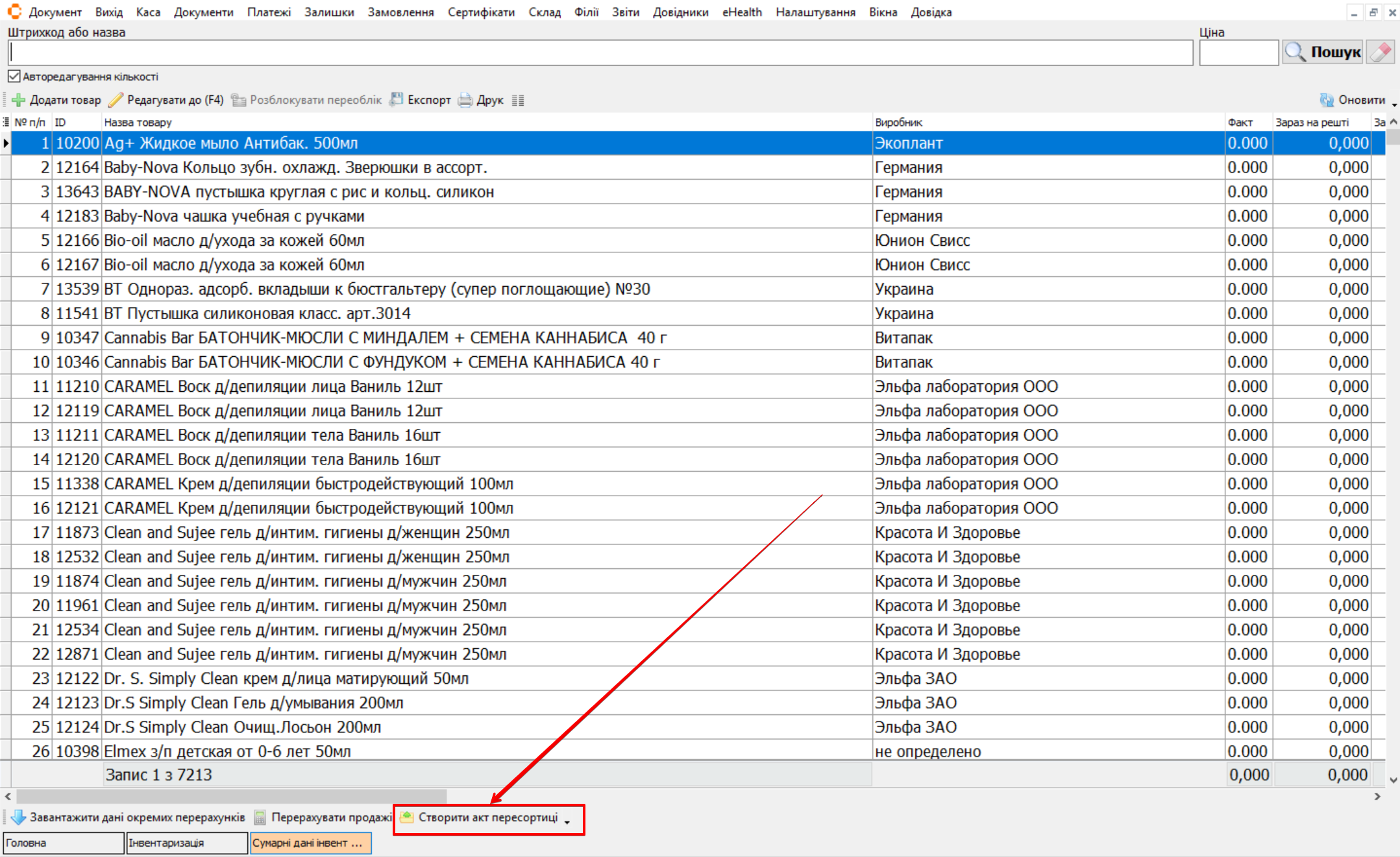Toggle Авторедагування кількості checkbox

pyautogui.click(x=14, y=77)
